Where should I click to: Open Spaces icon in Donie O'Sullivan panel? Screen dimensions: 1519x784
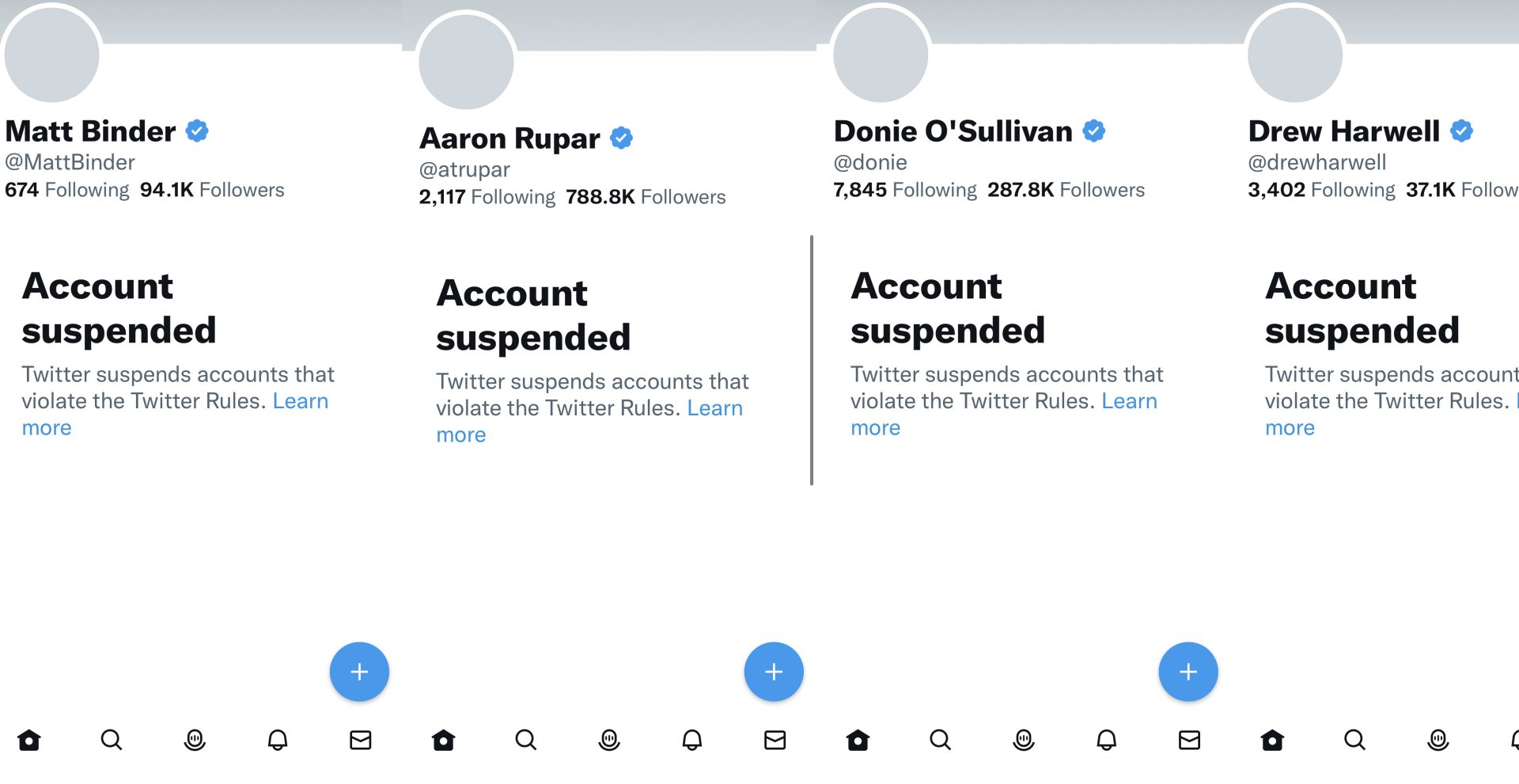coord(1024,740)
